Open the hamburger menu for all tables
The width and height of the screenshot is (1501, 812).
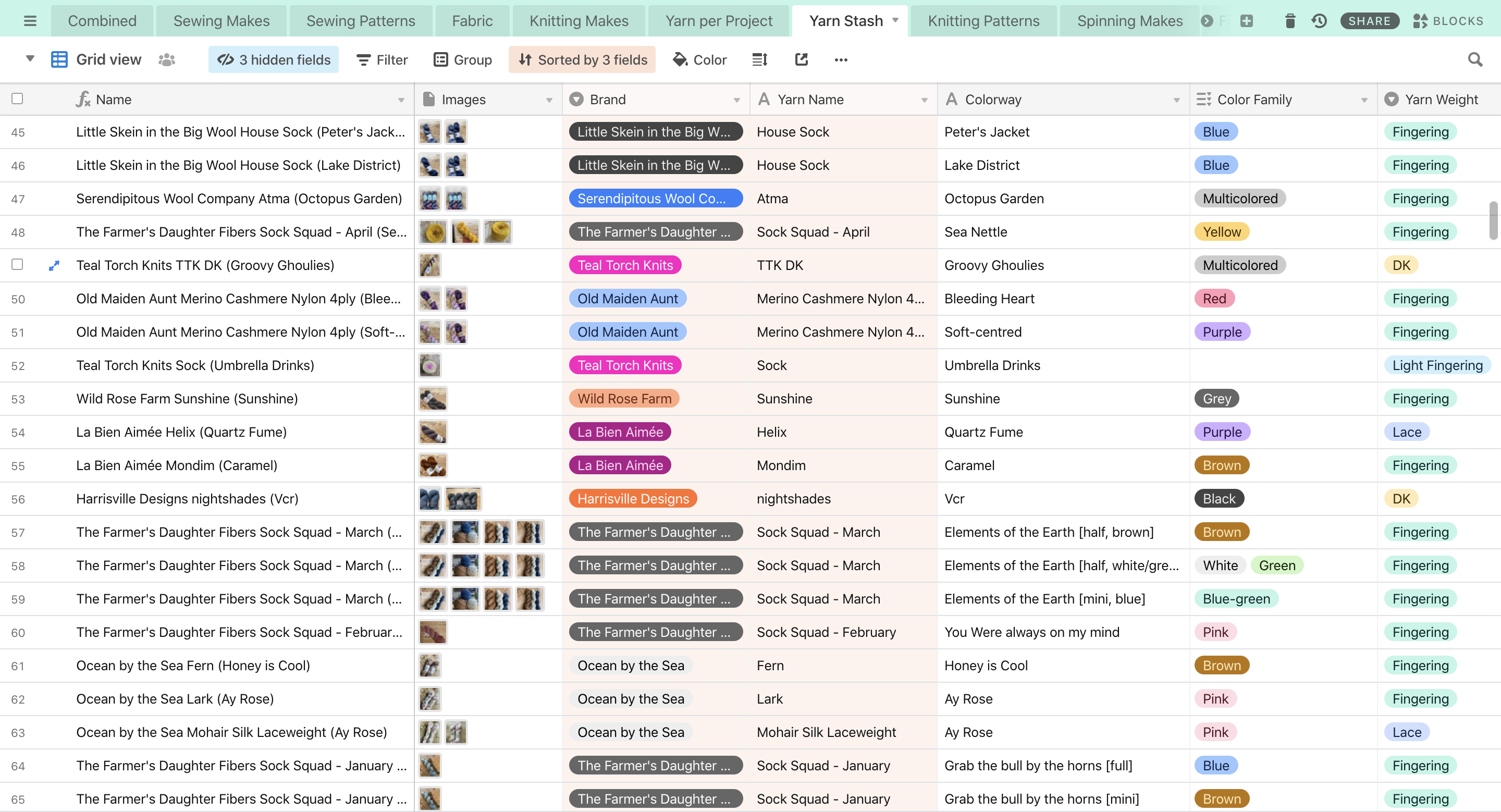[30, 21]
